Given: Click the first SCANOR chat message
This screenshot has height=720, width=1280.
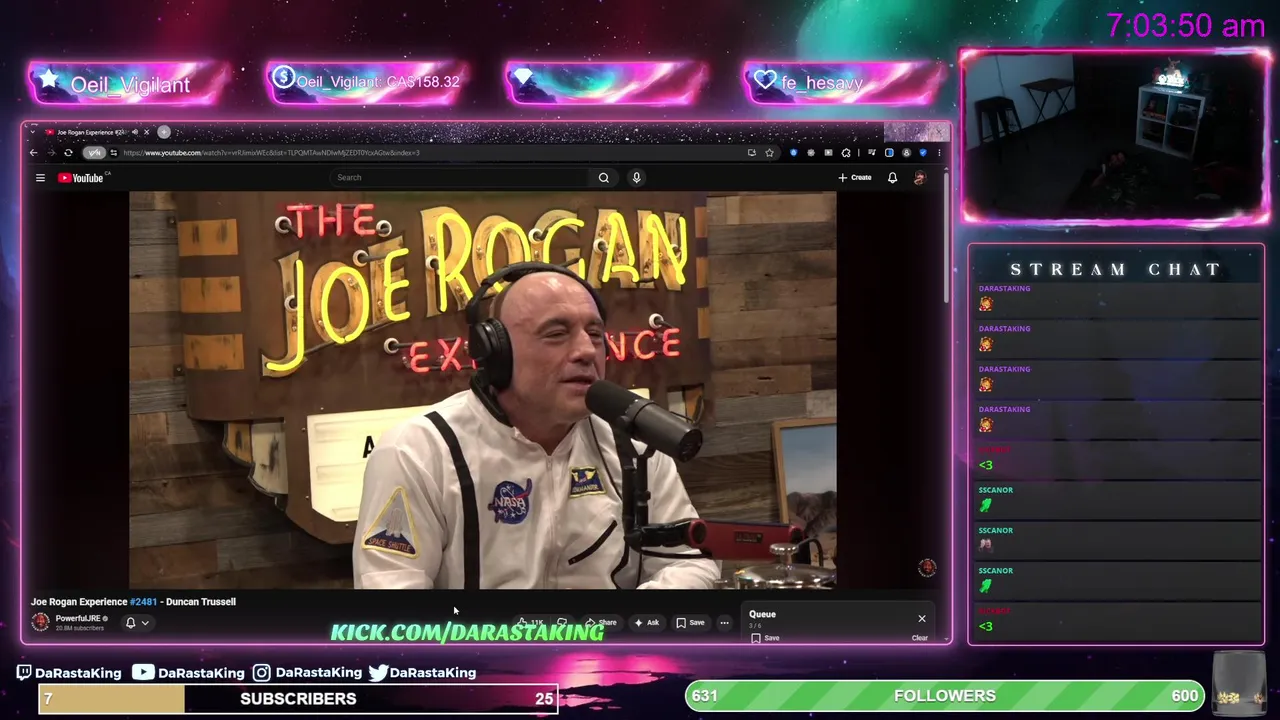Looking at the screenshot, I should pos(1116,500).
